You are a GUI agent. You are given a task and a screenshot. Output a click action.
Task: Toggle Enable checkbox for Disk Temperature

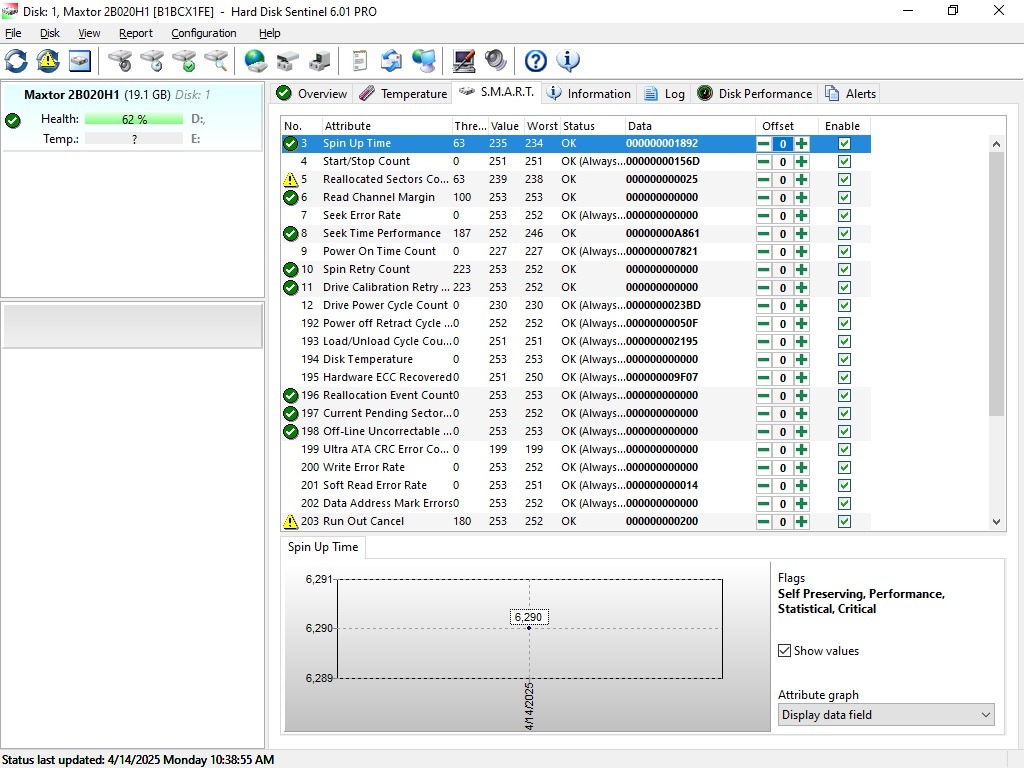[x=844, y=359]
